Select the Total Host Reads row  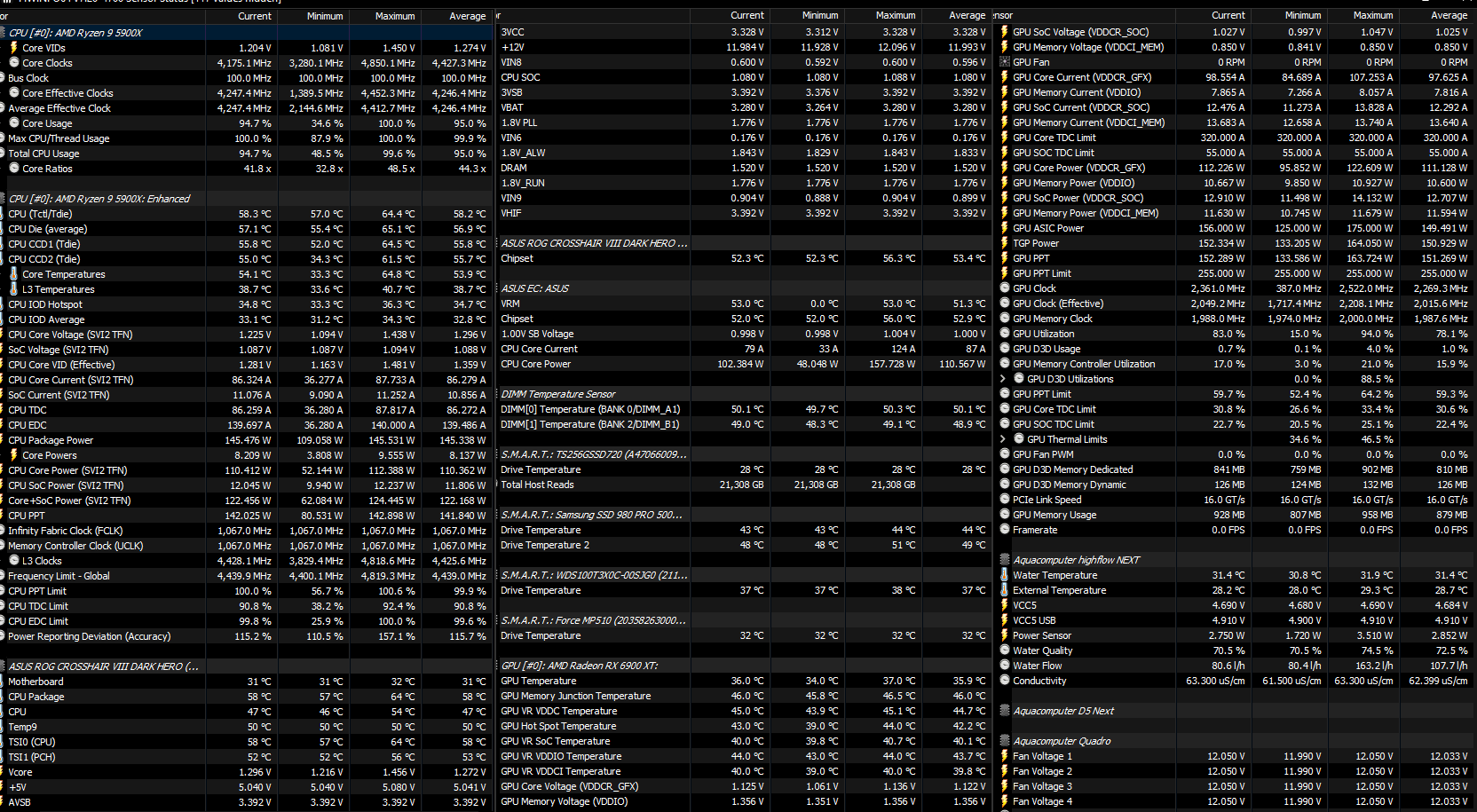coord(744,485)
